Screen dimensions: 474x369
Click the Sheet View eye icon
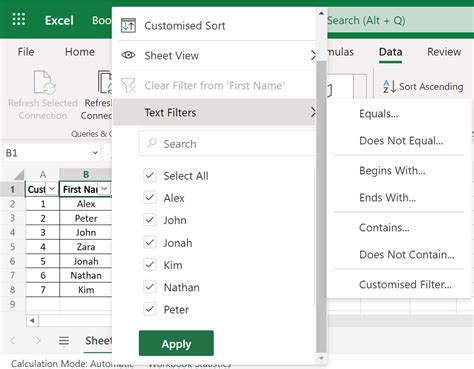[x=128, y=55]
